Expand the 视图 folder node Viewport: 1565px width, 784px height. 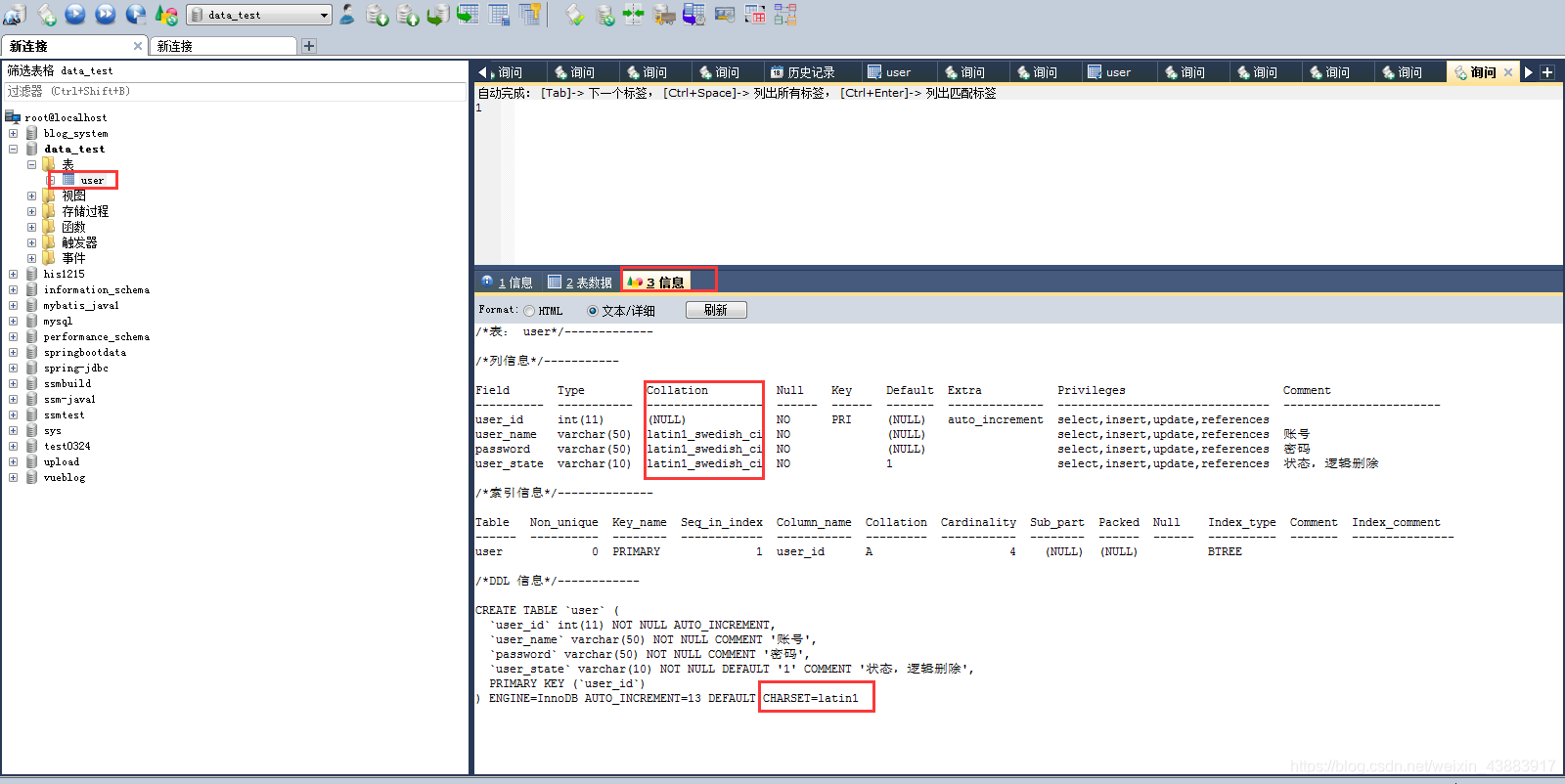tap(31, 196)
